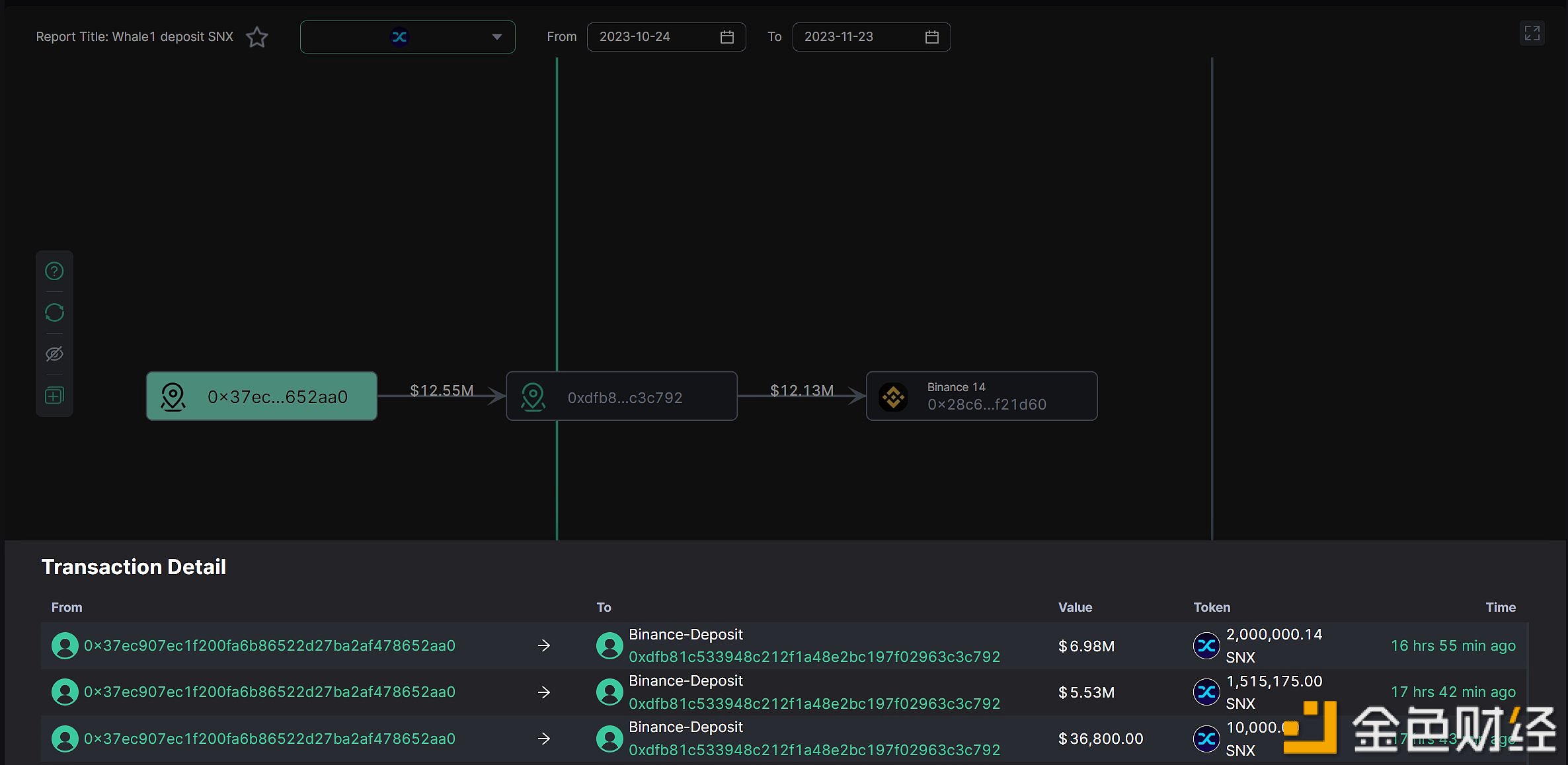Image resolution: width=1568 pixels, height=765 pixels.
Task: Open the From date calendar icon
Action: tap(727, 37)
